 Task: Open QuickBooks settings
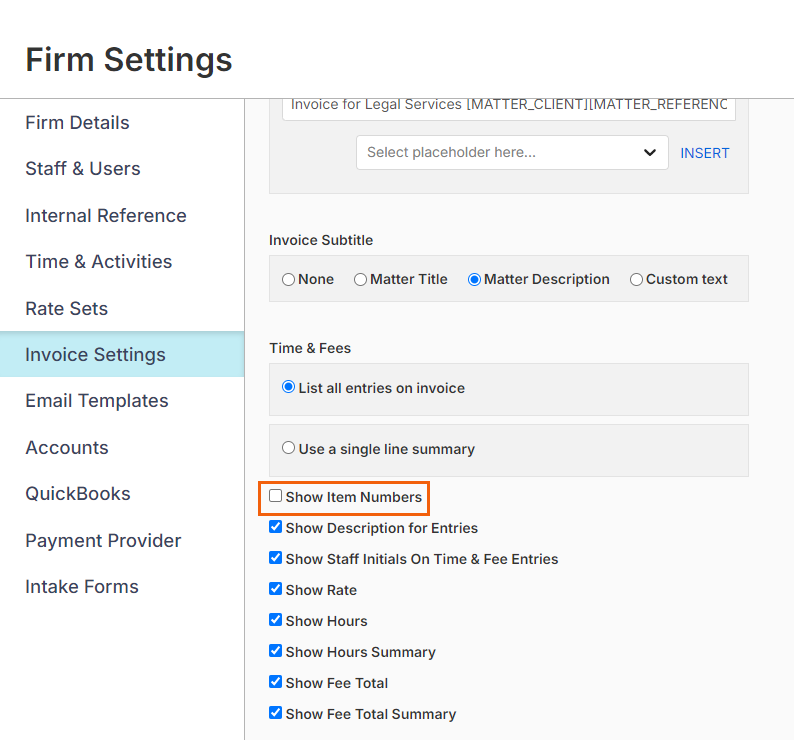click(x=78, y=494)
